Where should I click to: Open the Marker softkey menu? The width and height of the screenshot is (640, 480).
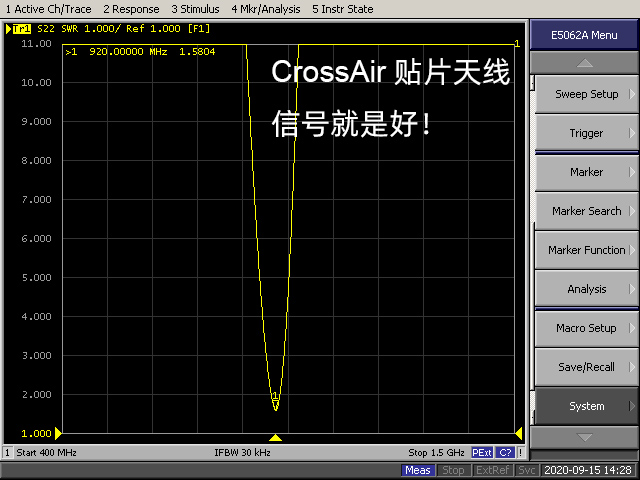[586, 172]
